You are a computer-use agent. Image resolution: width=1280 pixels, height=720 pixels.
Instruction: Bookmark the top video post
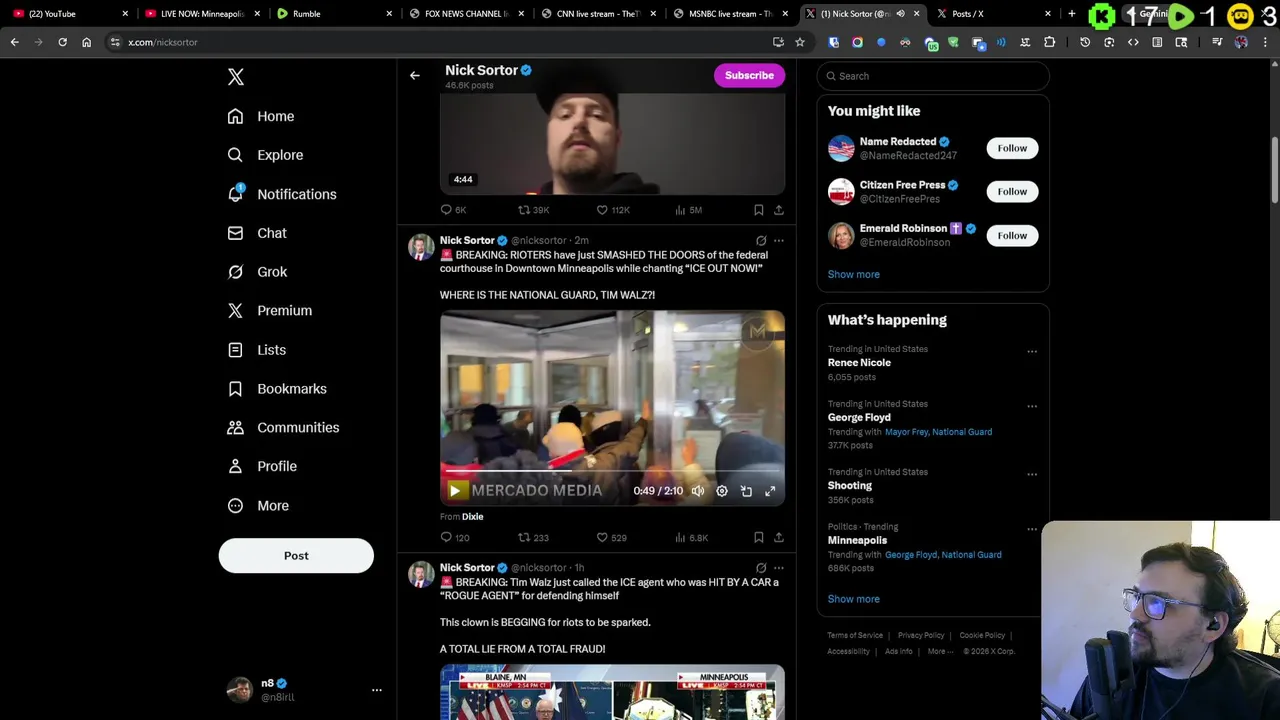(x=758, y=210)
